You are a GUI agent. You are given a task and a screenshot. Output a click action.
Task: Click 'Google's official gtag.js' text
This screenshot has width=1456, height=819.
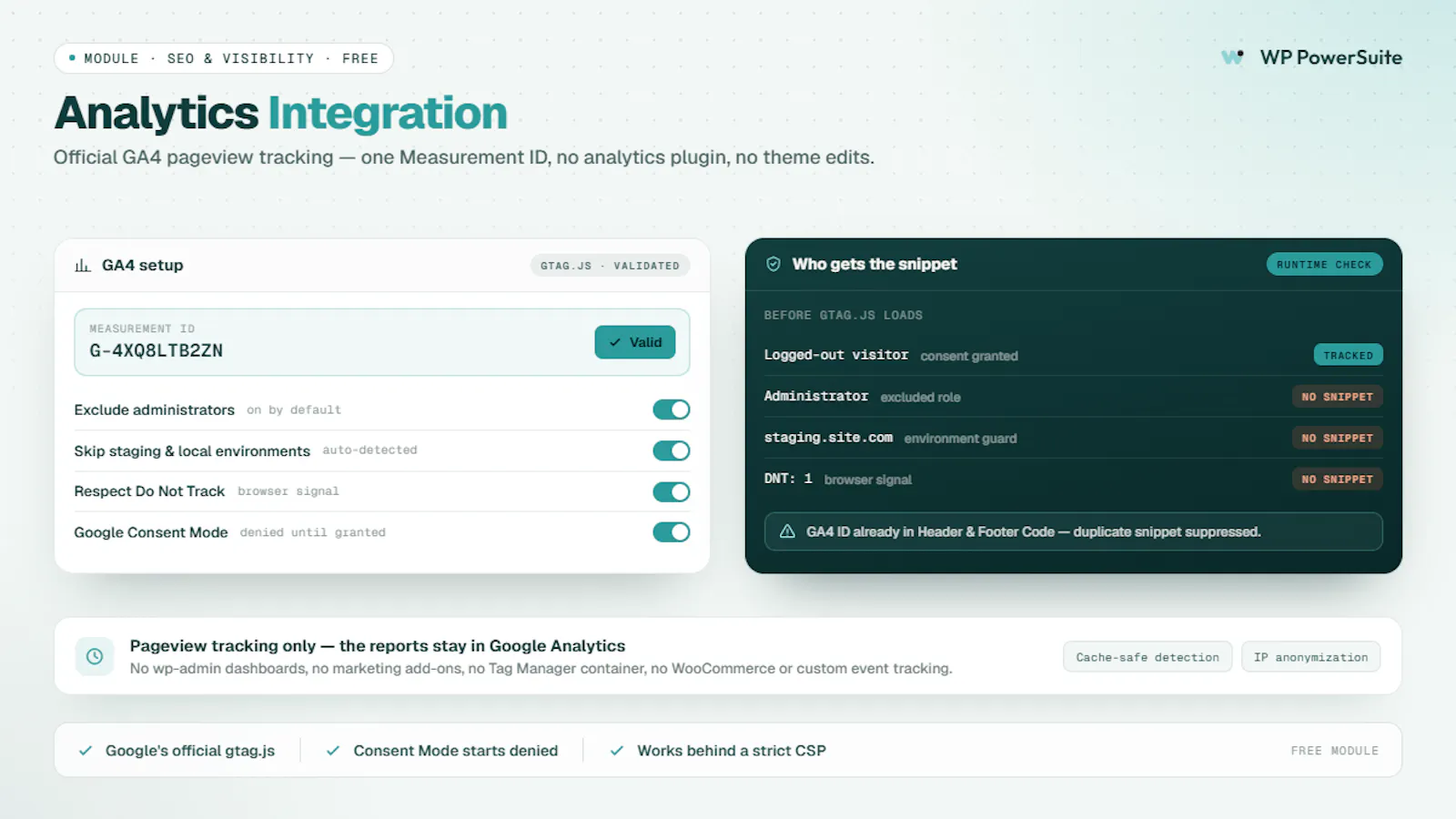[190, 751]
